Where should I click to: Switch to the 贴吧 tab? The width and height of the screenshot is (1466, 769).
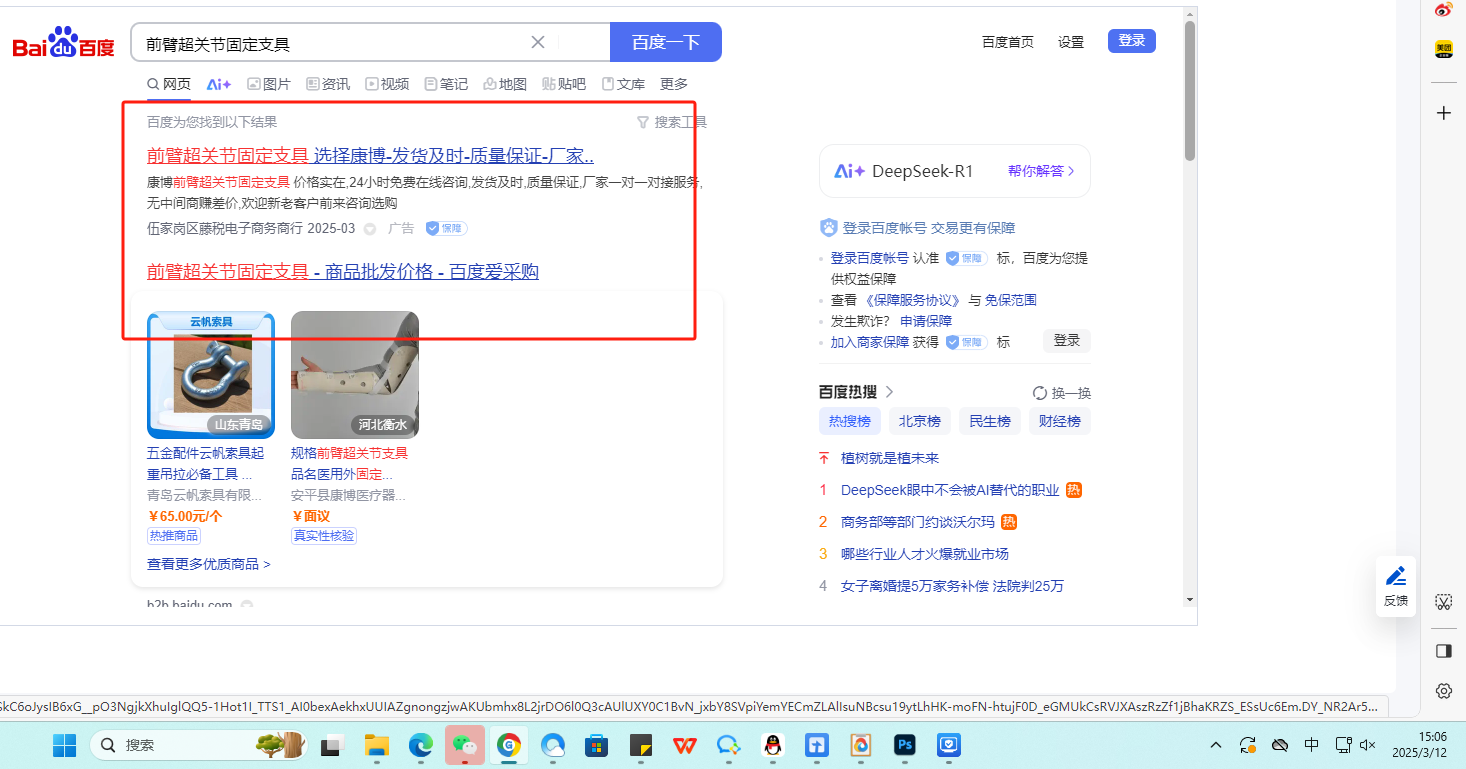coord(564,84)
